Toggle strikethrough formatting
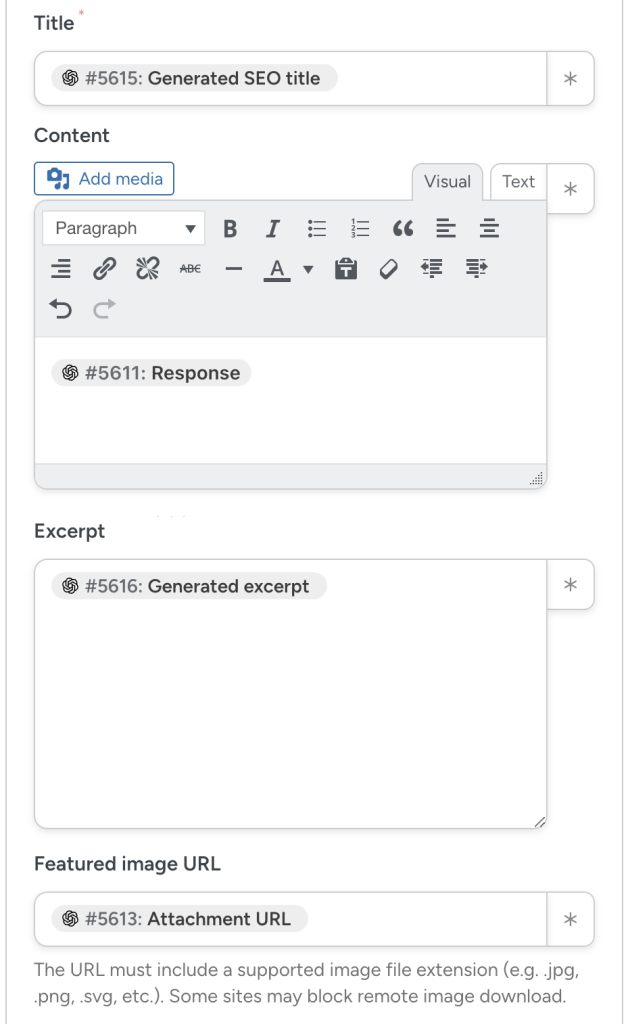Viewport: 630px width, 1024px height. (x=190, y=268)
